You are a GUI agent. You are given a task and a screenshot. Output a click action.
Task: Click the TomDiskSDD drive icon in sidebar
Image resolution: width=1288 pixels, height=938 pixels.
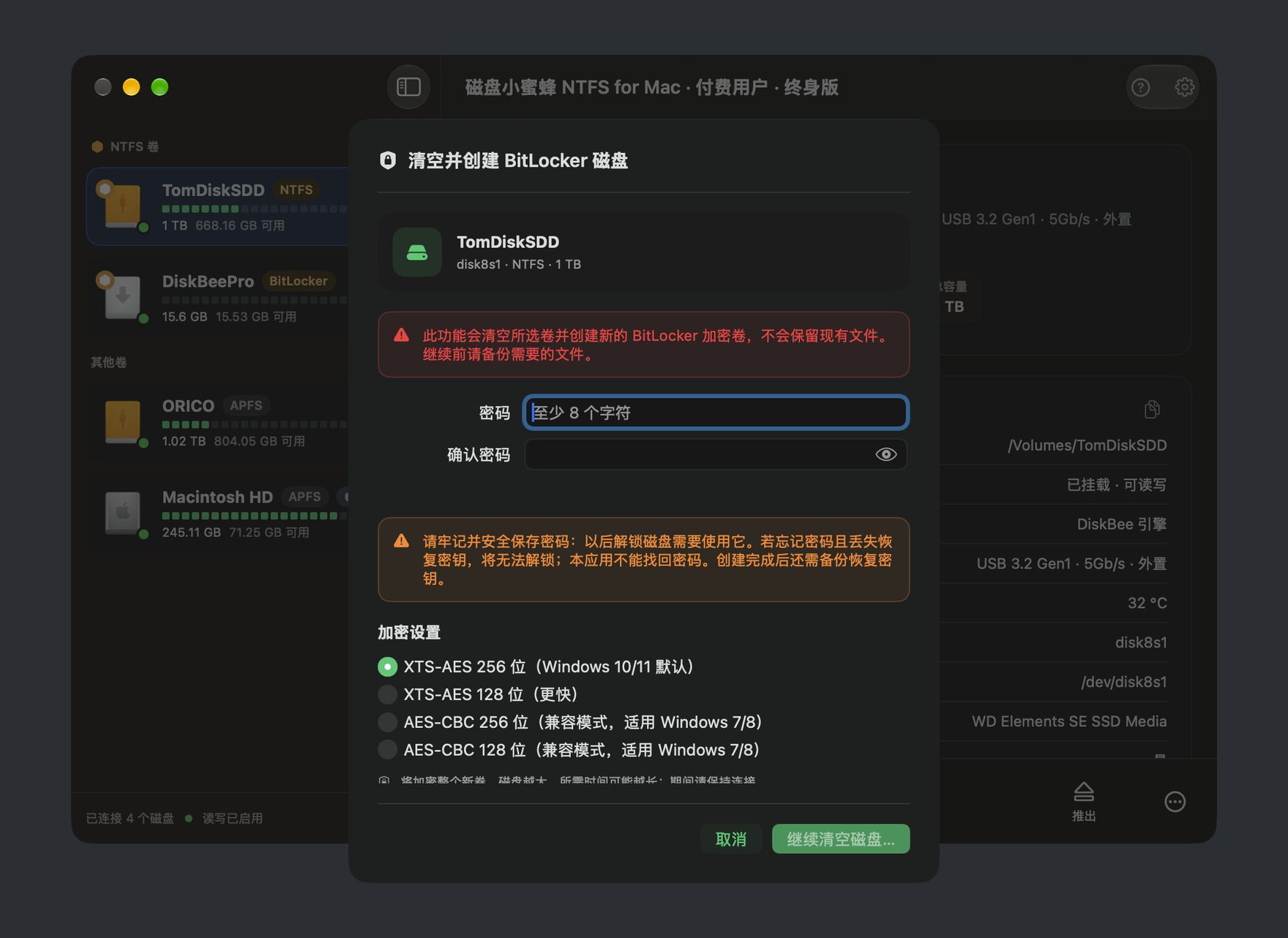tap(122, 206)
